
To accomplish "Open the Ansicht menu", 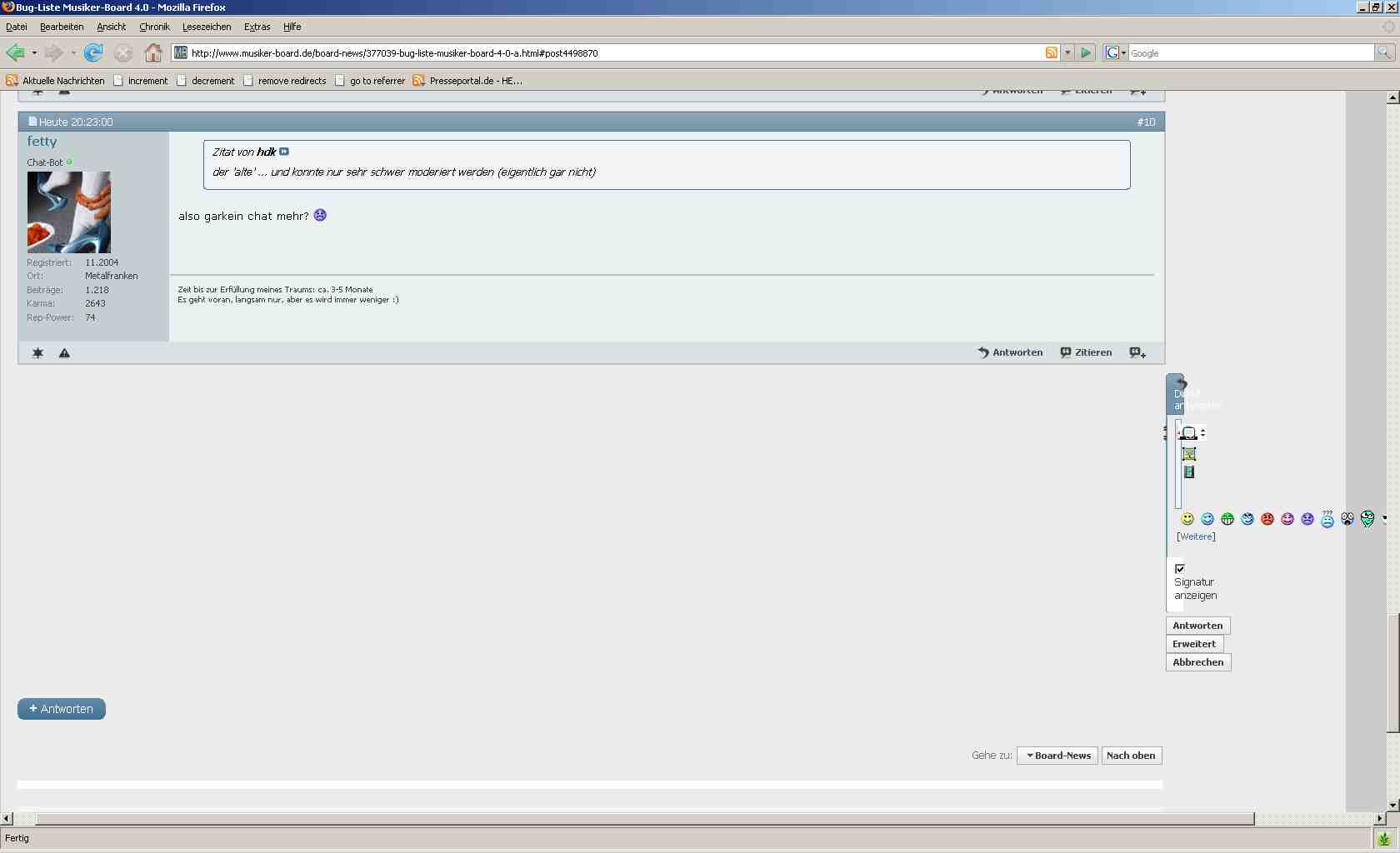I will [111, 27].
